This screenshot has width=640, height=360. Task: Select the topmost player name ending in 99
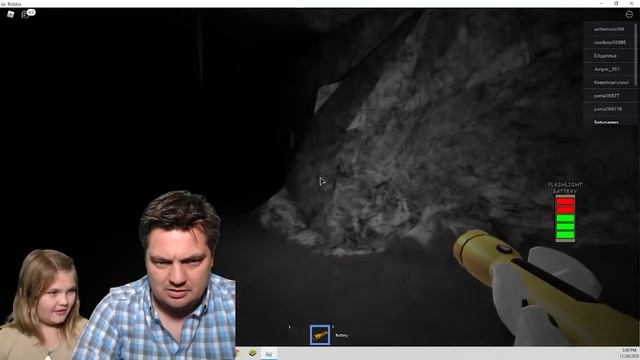pos(609,29)
